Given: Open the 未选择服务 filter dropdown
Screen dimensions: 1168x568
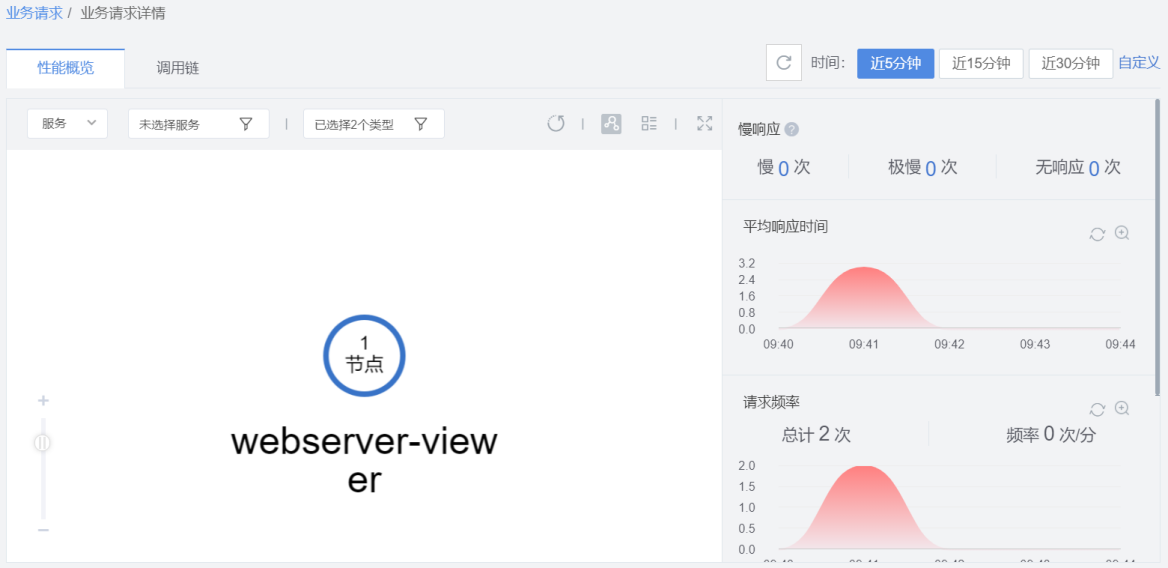Looking at the screenshot, I should [x=198, y=124].
